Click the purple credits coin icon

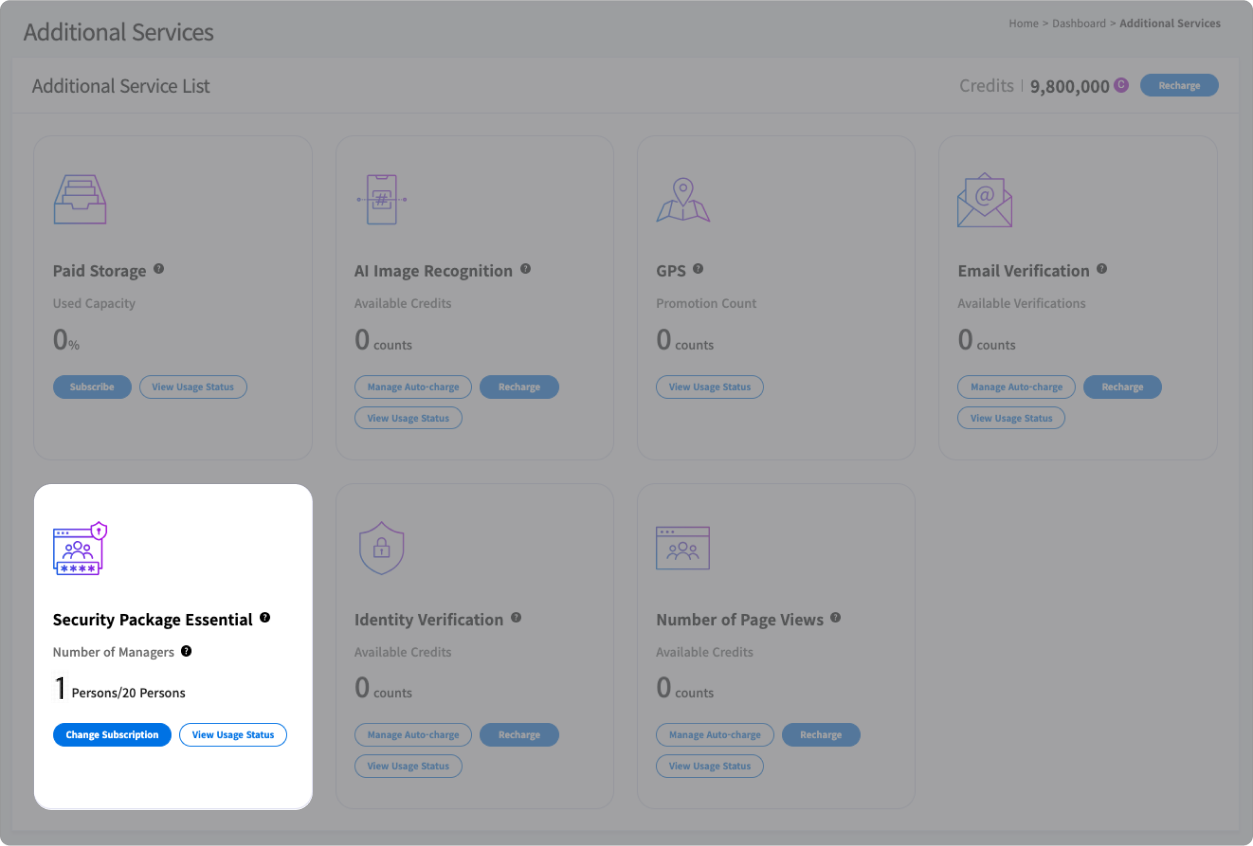1121,85
